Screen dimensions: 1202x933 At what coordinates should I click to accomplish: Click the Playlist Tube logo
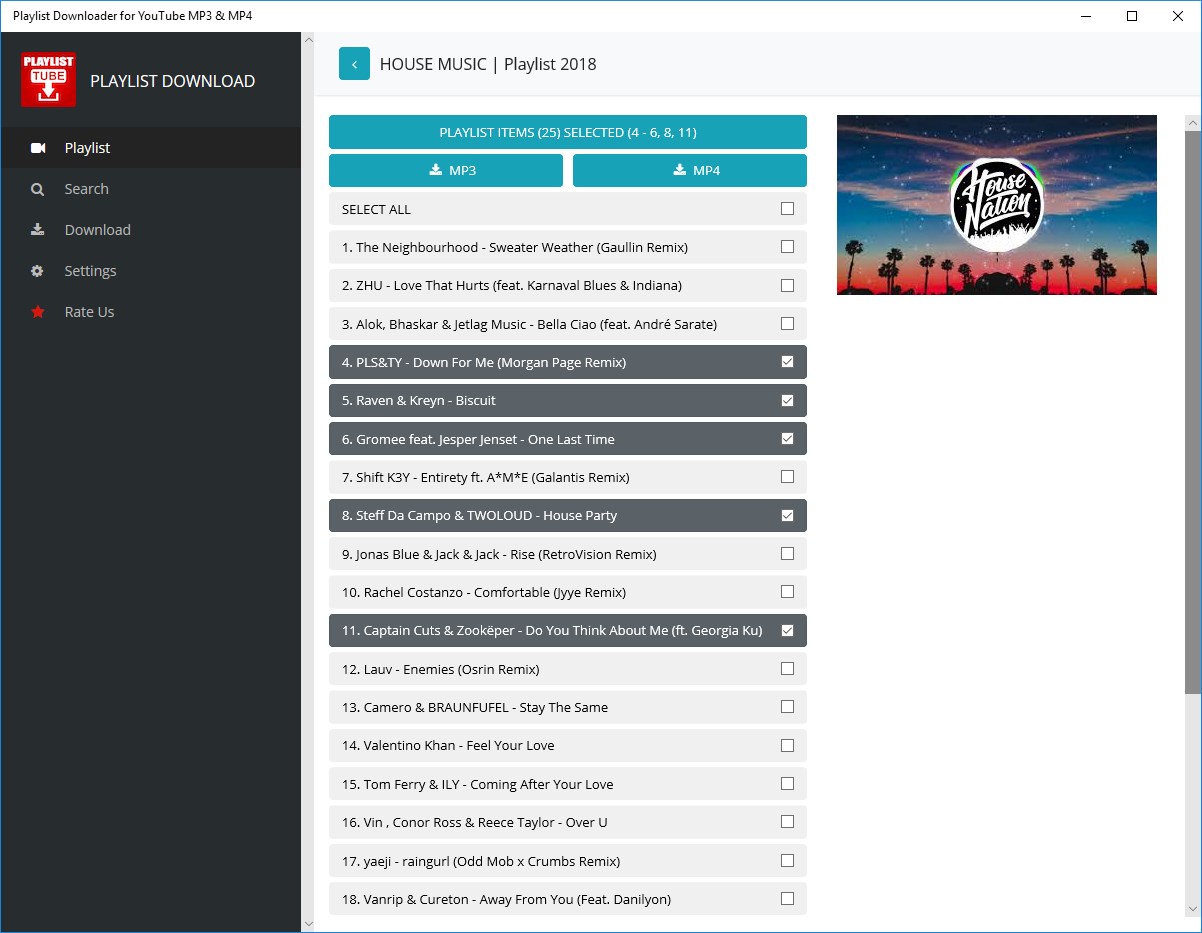(48, 80)
